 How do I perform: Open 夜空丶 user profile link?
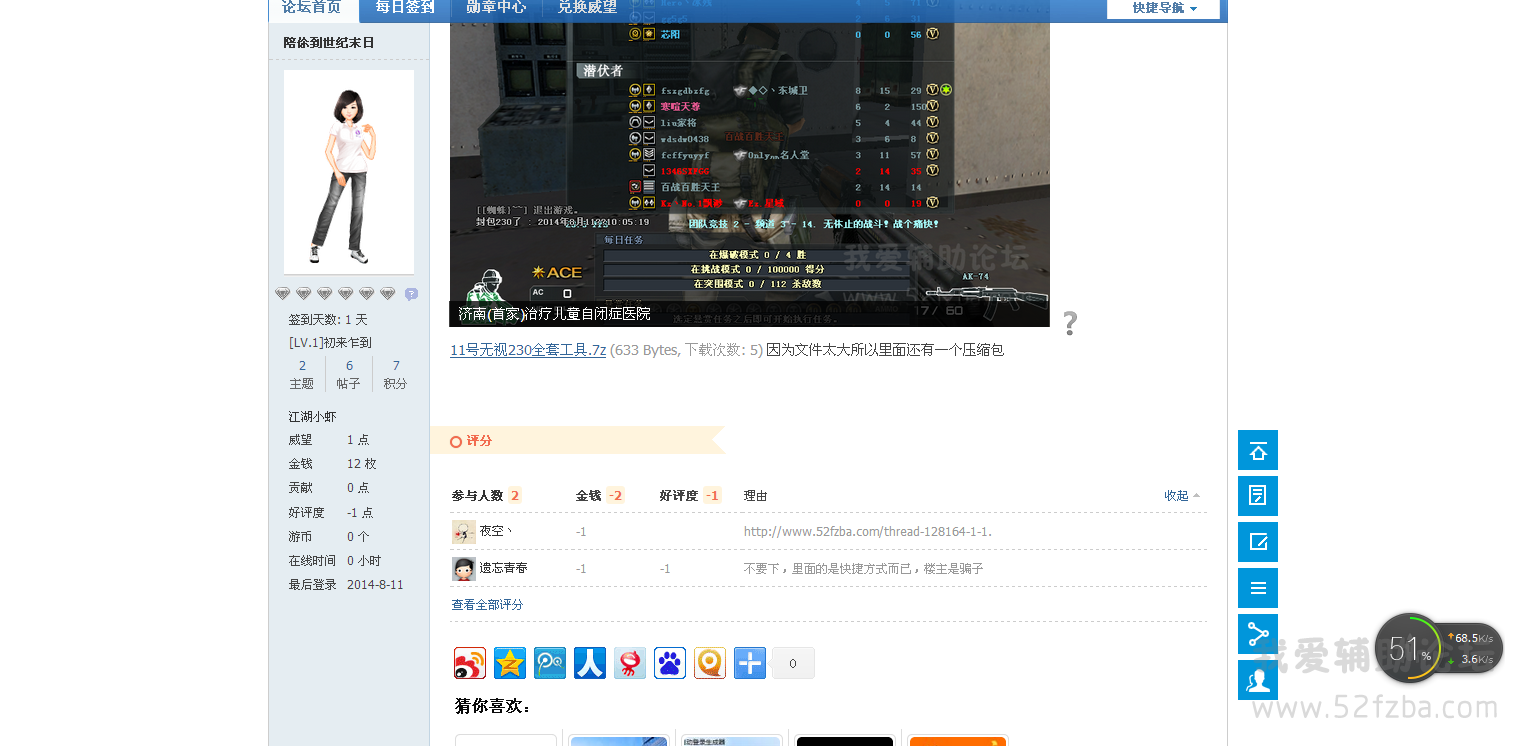tap(496, 531)
